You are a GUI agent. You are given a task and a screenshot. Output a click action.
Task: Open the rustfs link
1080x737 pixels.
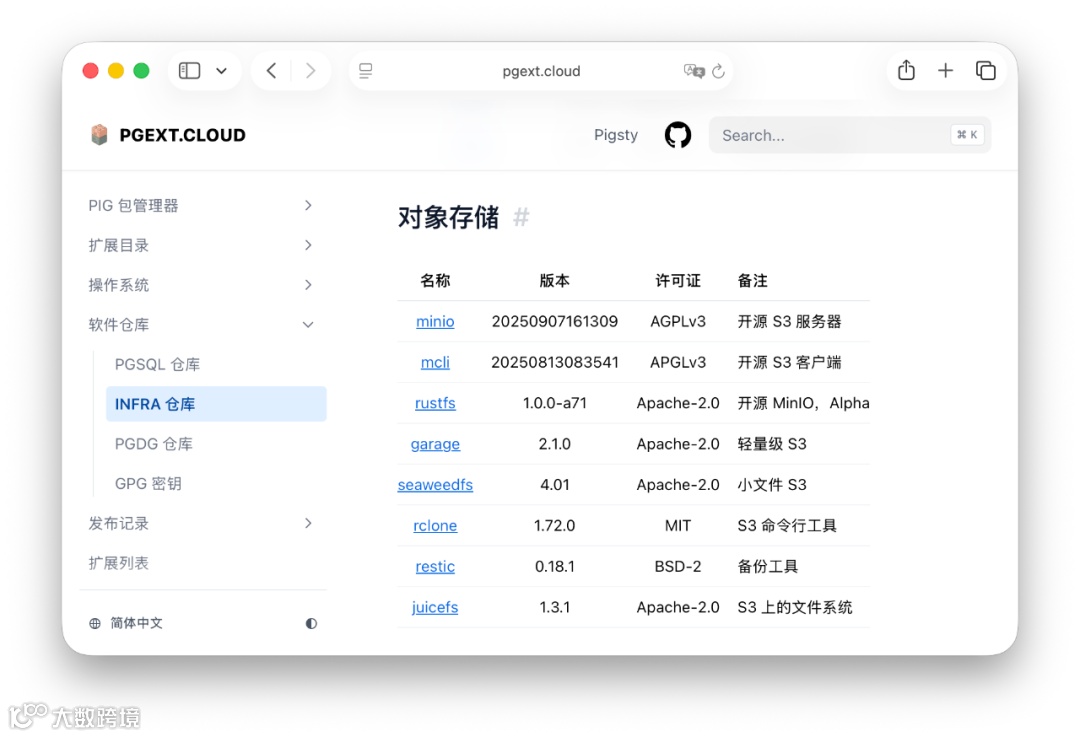(435, 403)
